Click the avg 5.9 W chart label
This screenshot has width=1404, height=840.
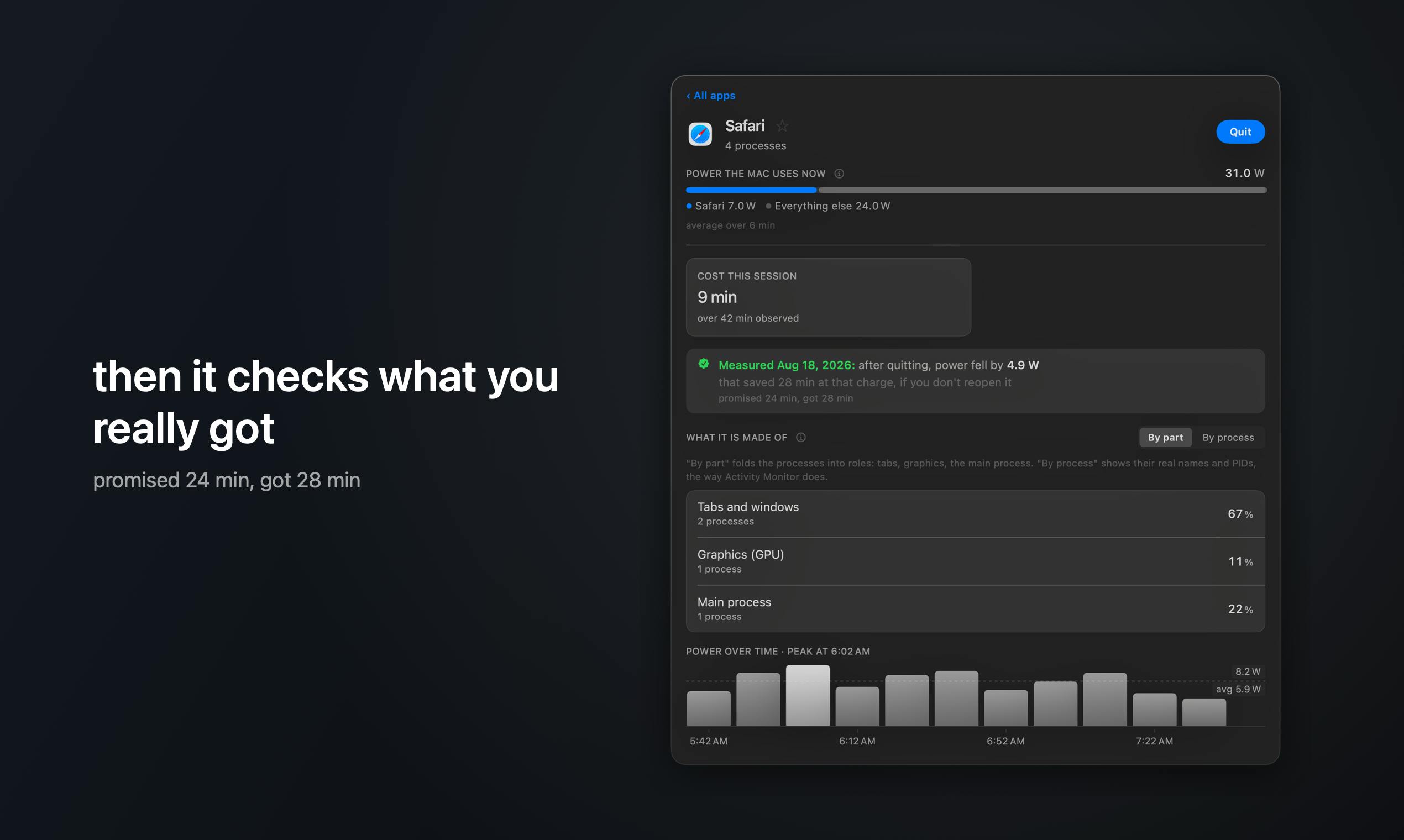point(1238,689)
